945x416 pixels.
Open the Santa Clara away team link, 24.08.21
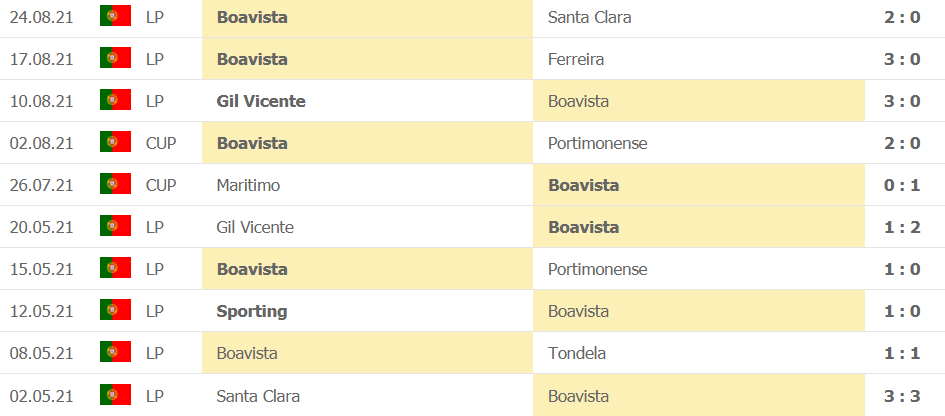pos(590,17)
